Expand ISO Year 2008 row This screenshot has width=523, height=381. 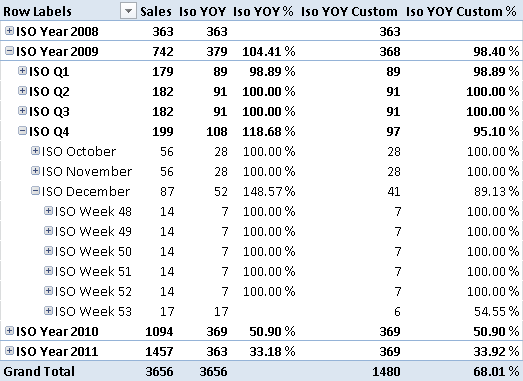tap(9, 31)
